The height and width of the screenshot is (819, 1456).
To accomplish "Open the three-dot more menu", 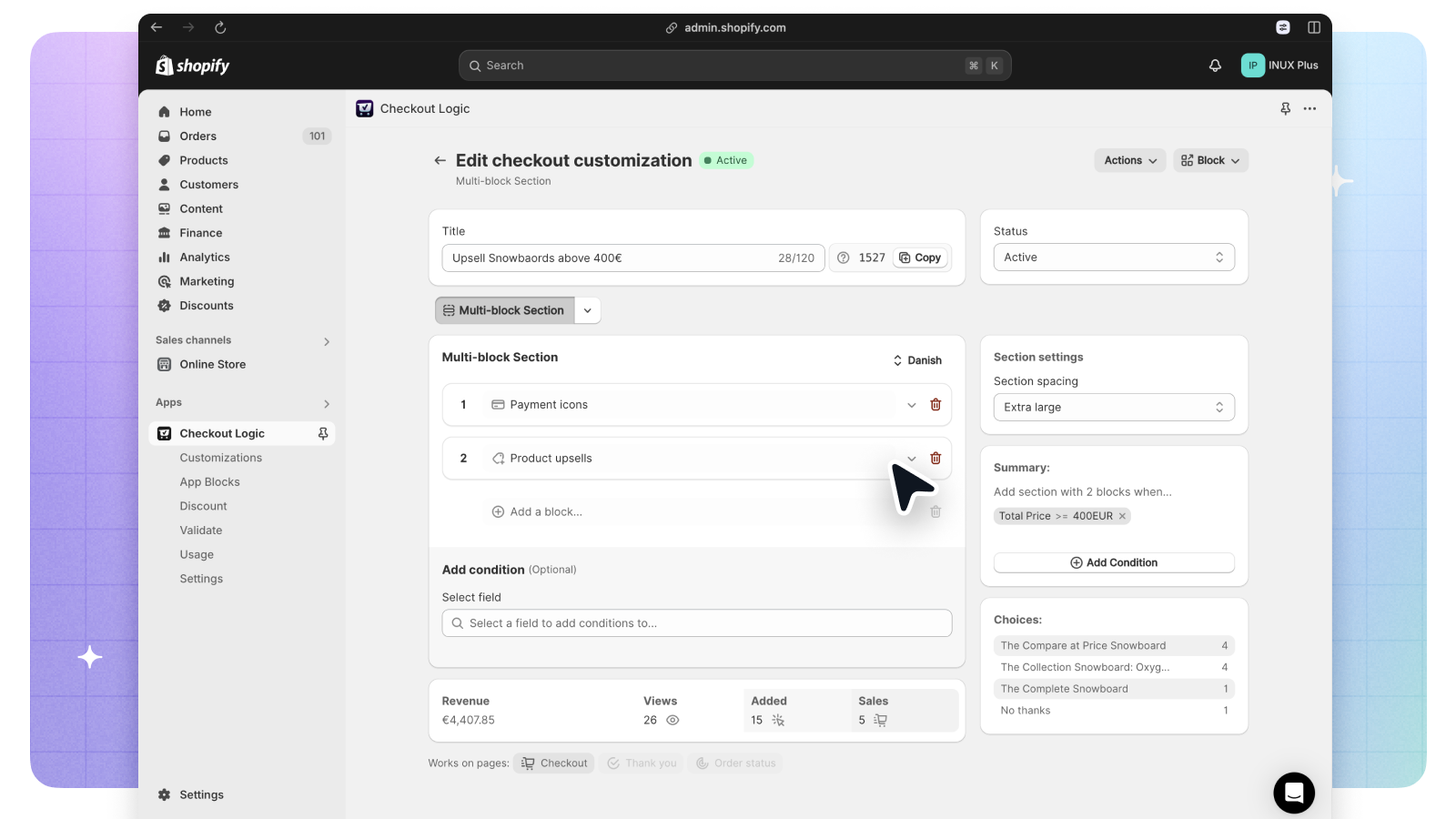I will [1310, 108].
